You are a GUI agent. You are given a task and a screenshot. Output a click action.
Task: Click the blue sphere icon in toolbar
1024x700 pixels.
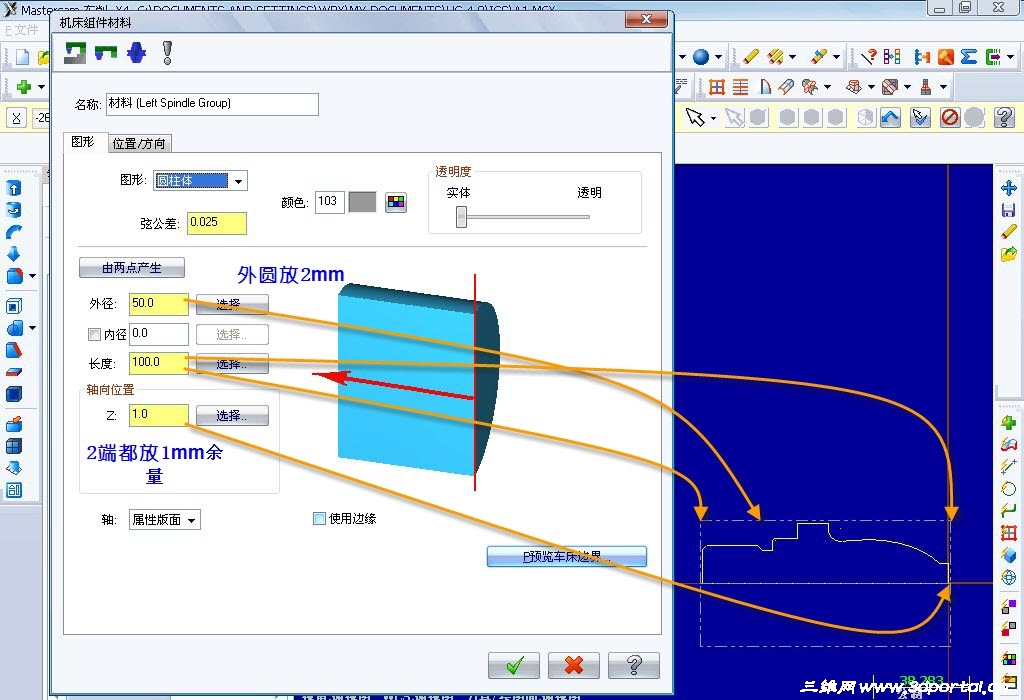pyautogui.click(x=701, y=57)
